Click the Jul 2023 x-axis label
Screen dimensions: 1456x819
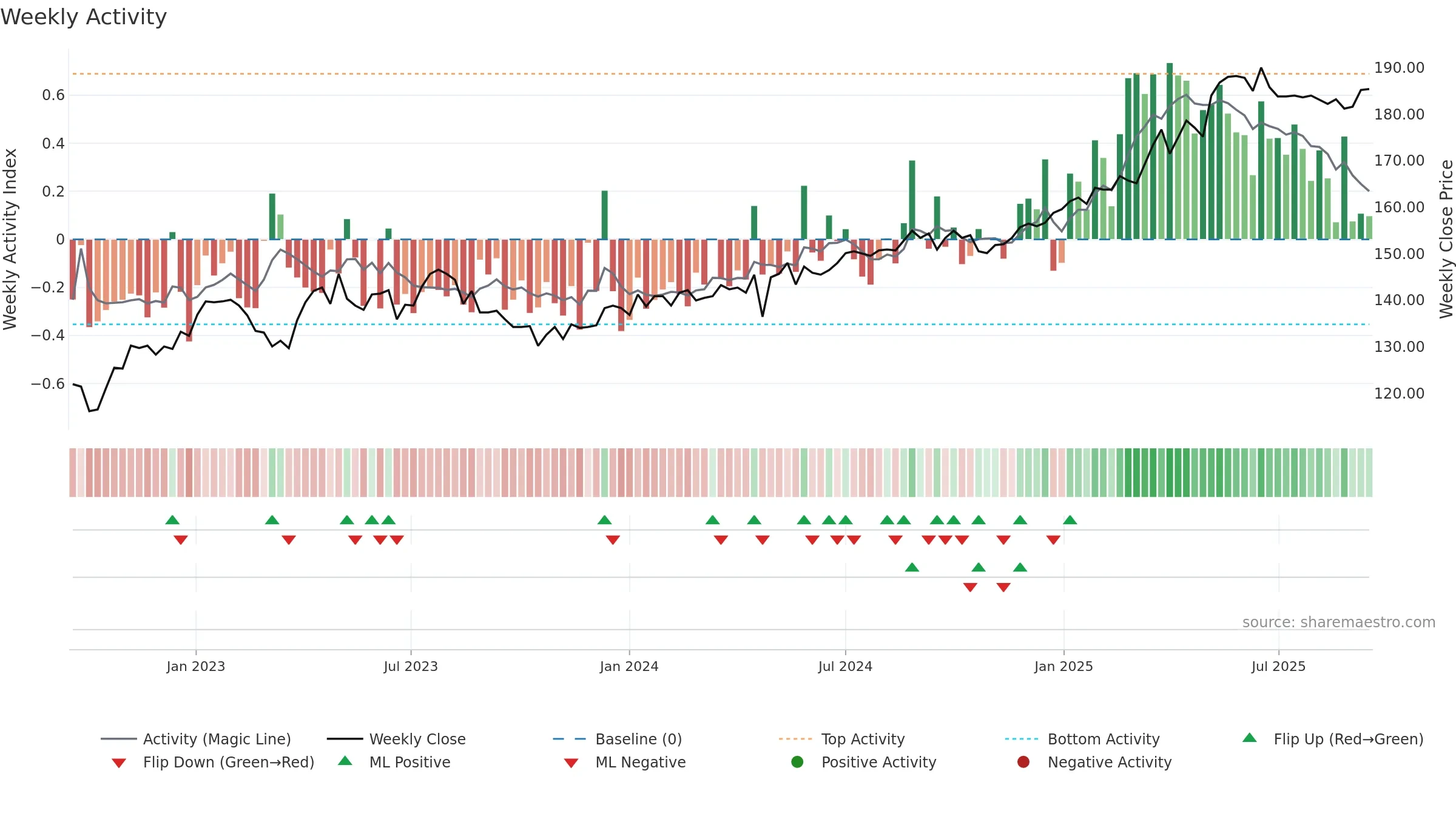[411, 667]
